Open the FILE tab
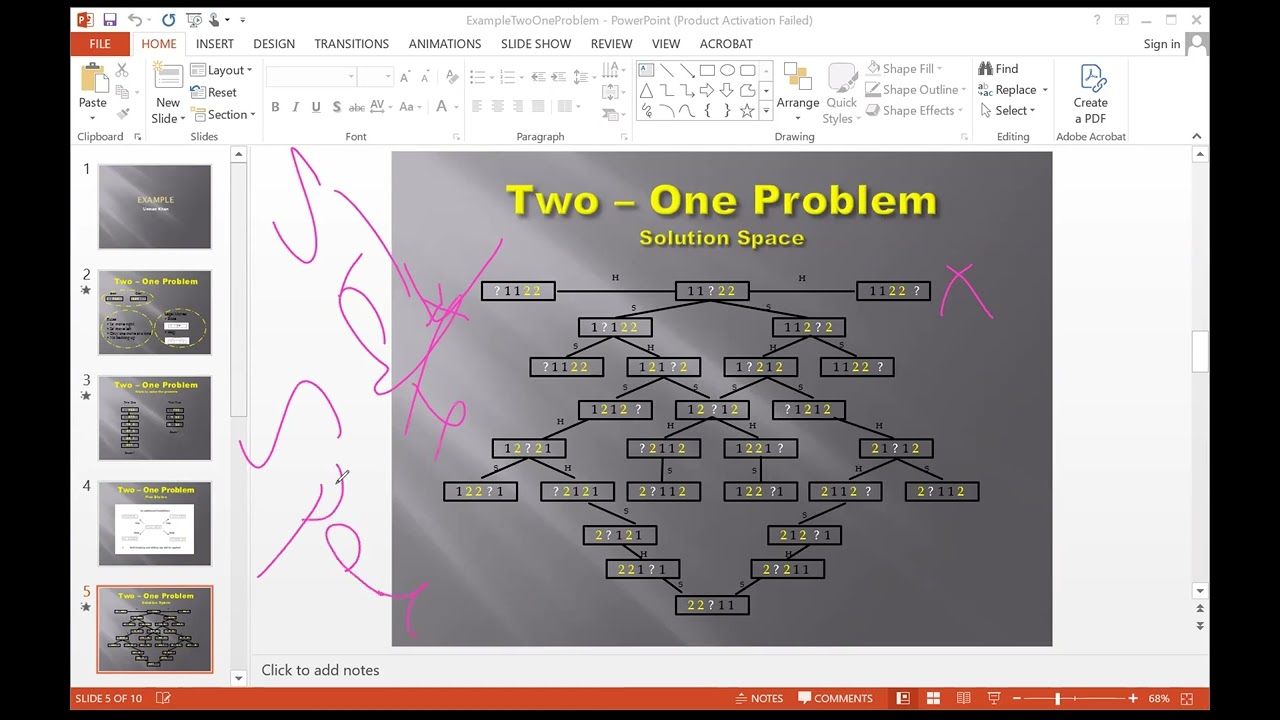The image size is (1280, 720). (x=100, y=44)
